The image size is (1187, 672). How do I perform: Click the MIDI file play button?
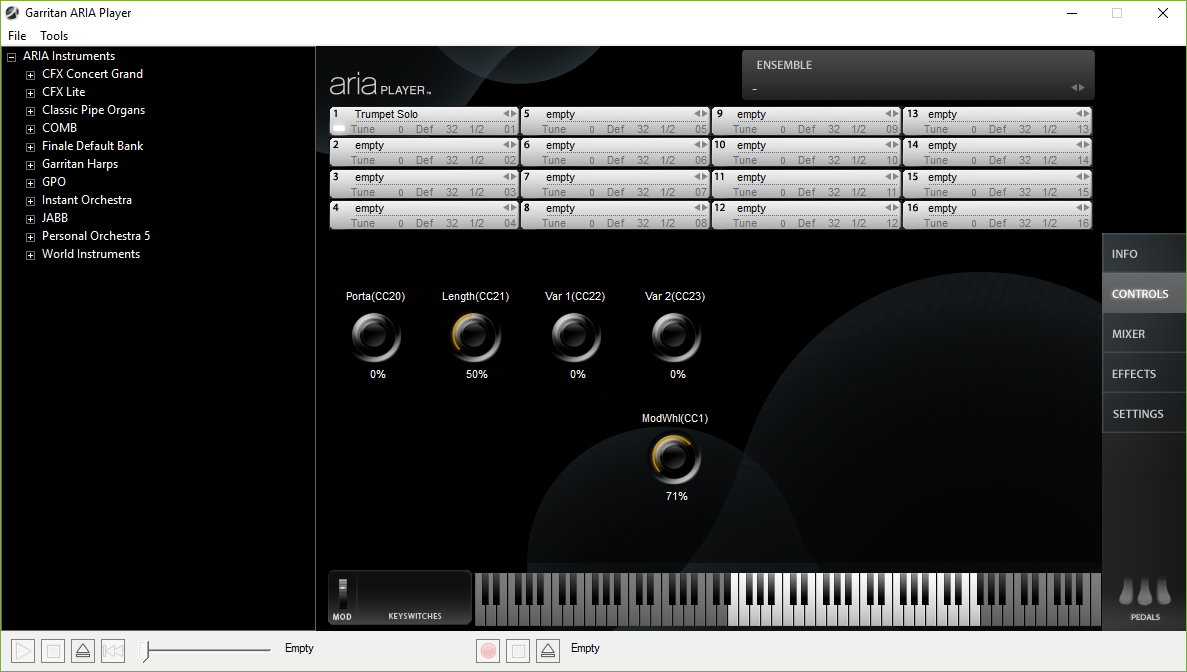(23, 651)
